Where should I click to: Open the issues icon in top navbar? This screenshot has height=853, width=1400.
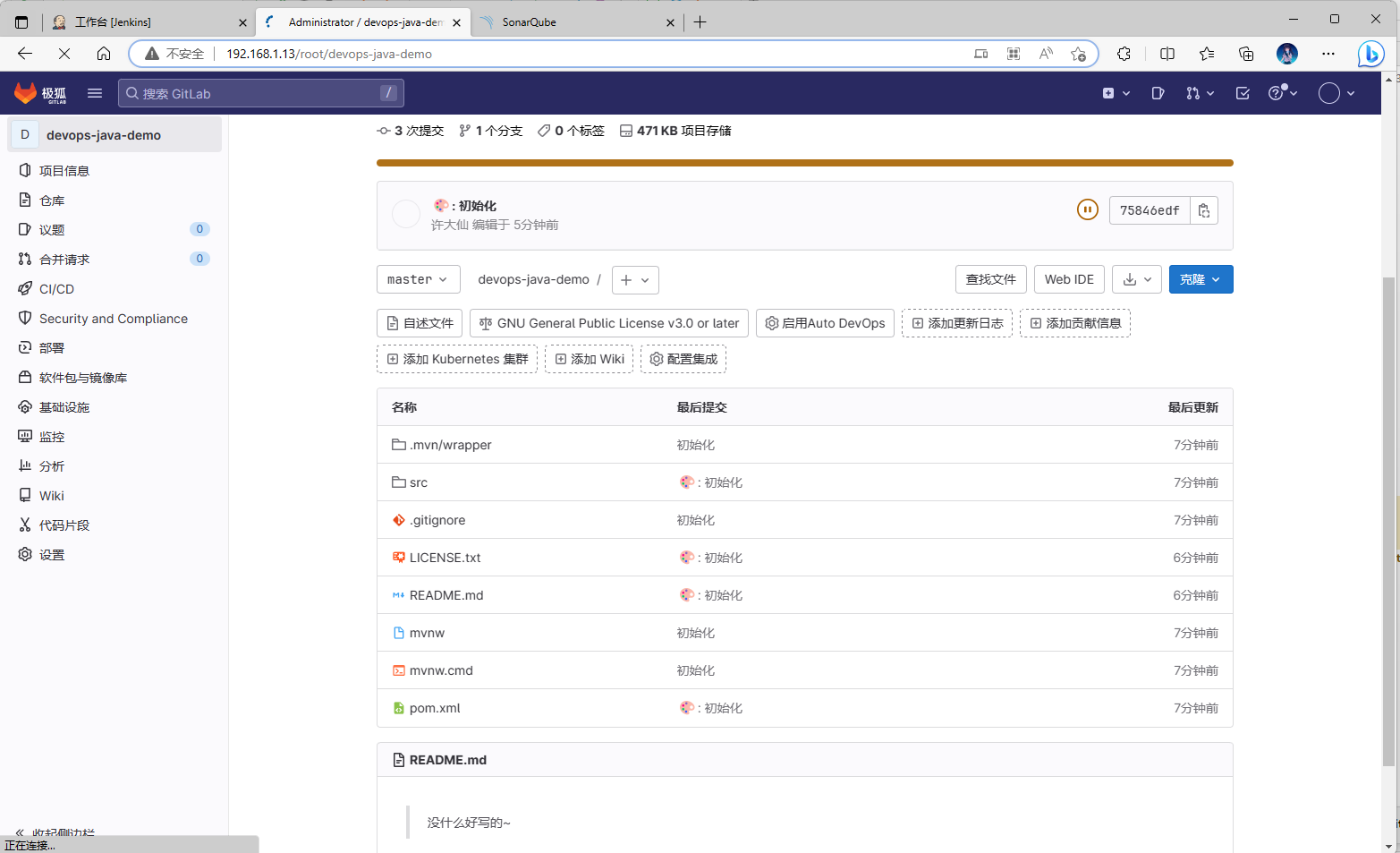1158,93
